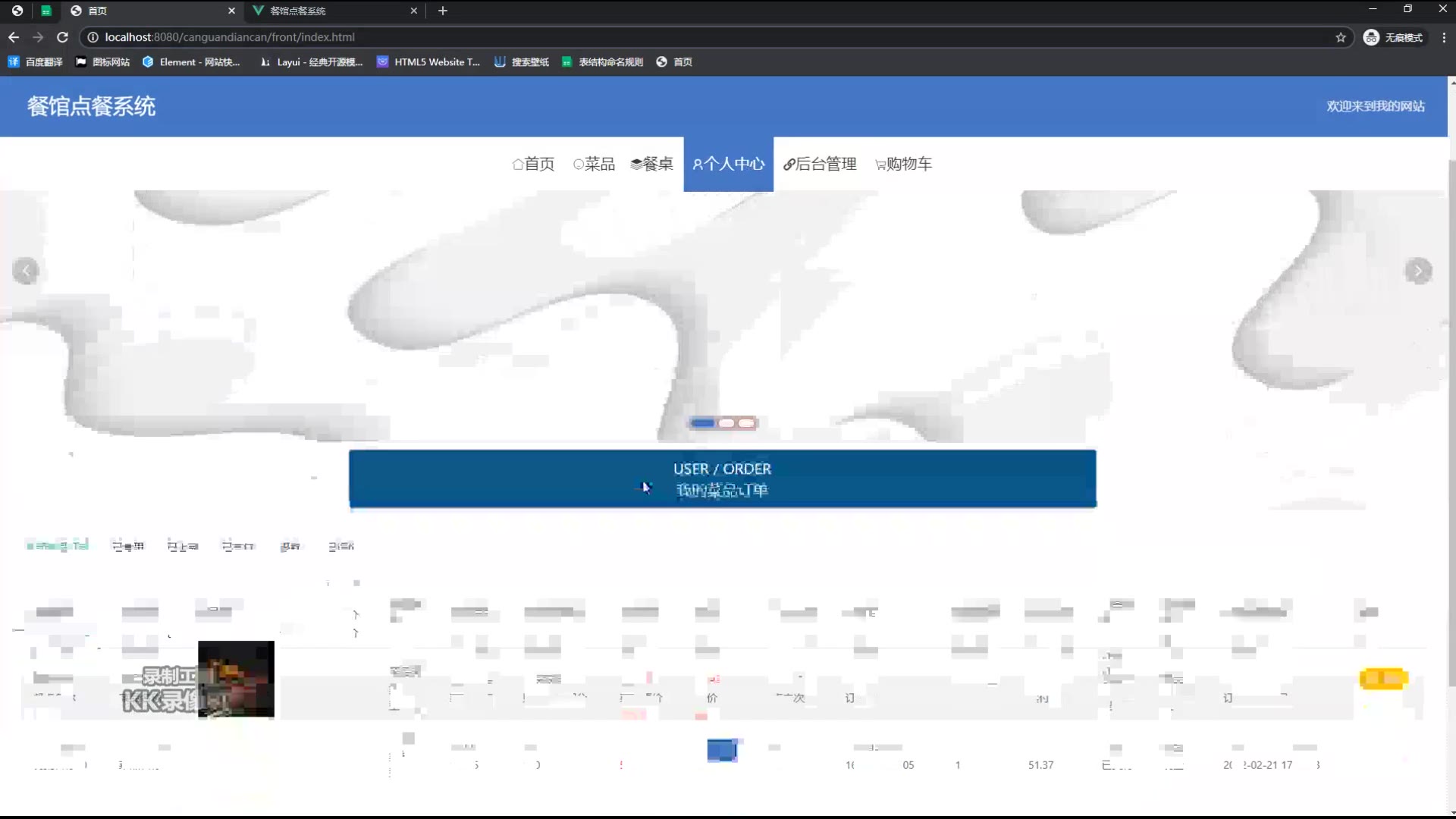Bookmark this page with the star icon
1456x819 pixels.
(x=1341, y=37)
